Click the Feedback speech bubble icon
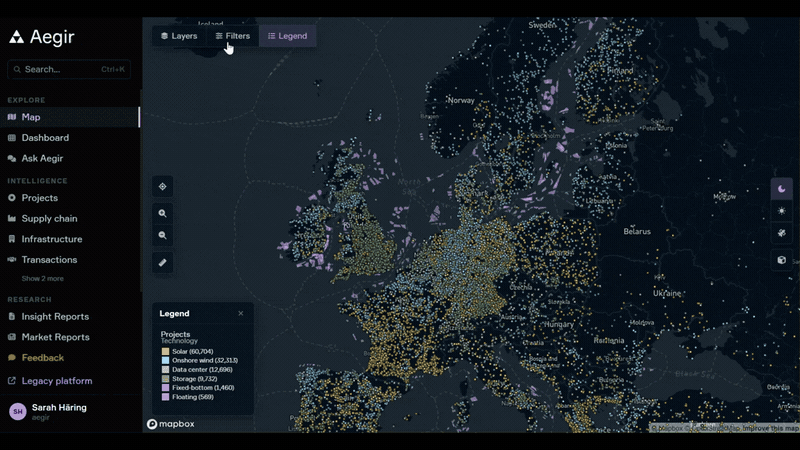 12,358
